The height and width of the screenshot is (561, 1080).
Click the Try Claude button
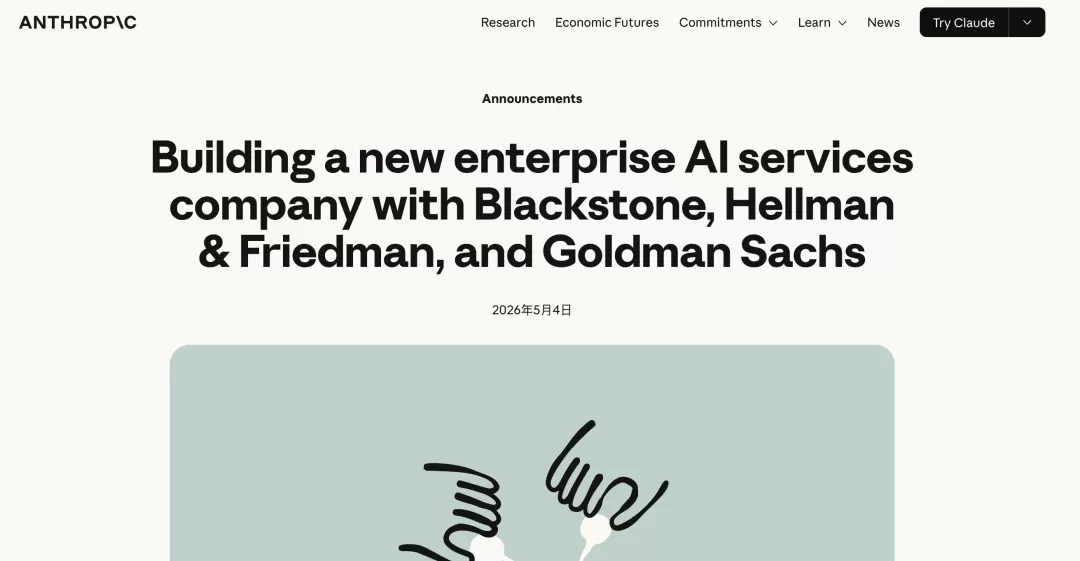964,23
